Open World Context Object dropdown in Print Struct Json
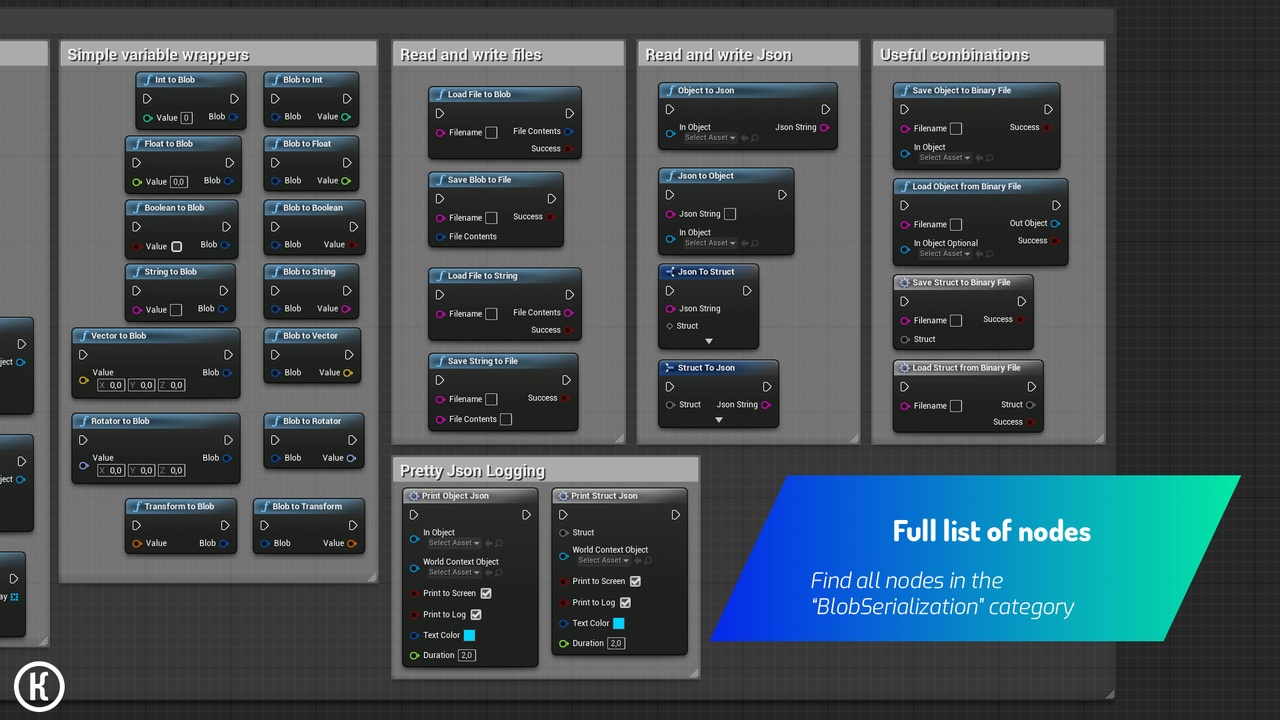Viewport: 1280px width, 720px height. pyautogui.click(x=604, y=560)
